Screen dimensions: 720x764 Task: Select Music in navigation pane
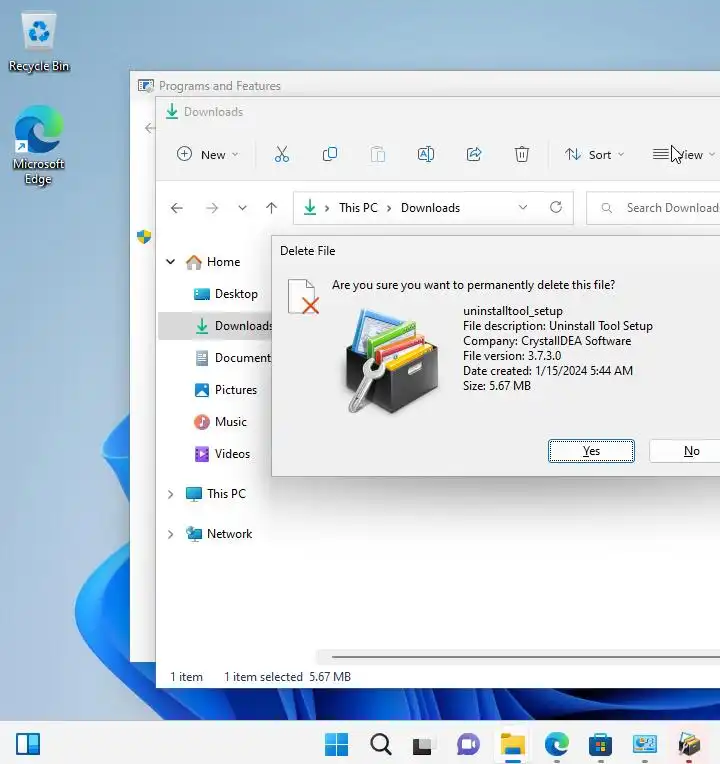click(220, 421)
